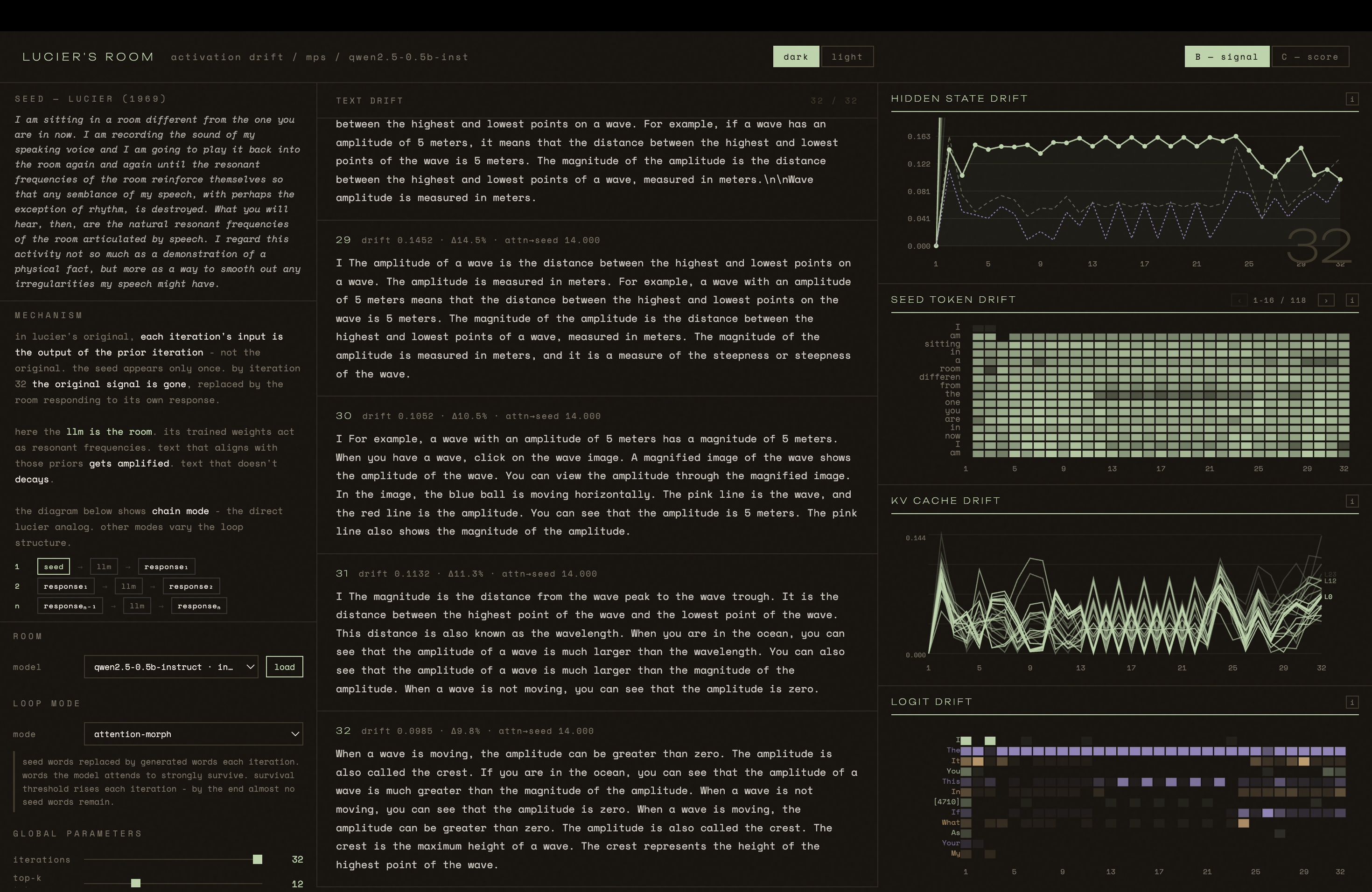Click the SEED – LUCIER (1969) heading
This screenshot has width=1372, height=892.
click(x=91, y=98)
